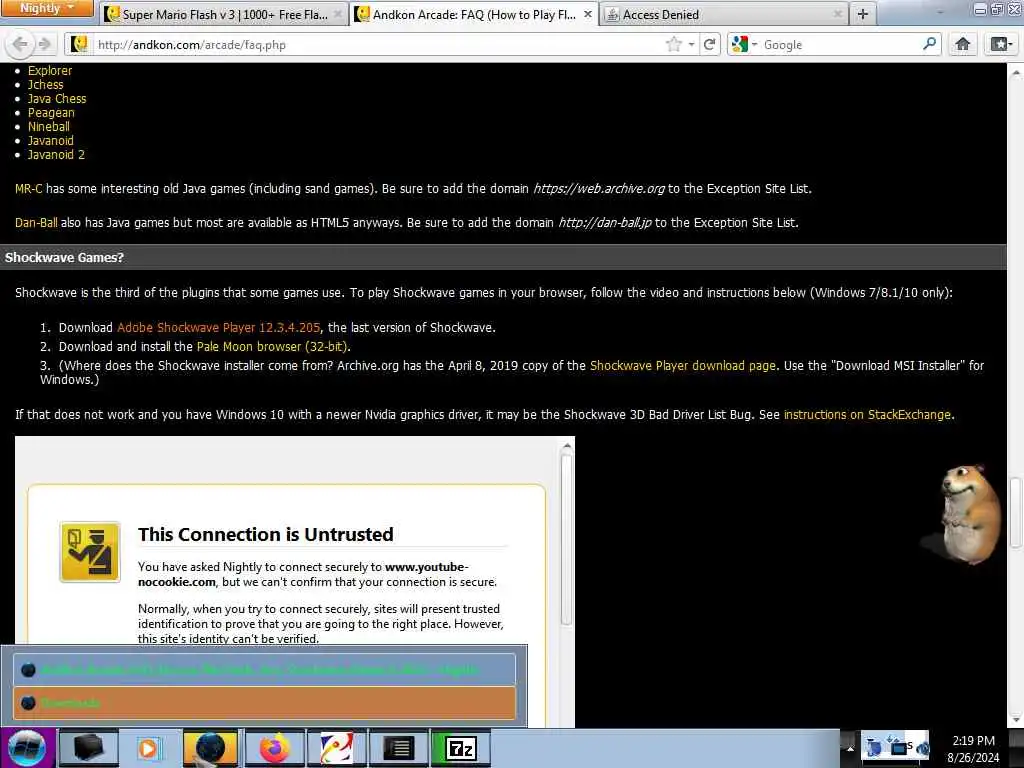Open the Shockwave Player download page link

[x=682, y=366]
